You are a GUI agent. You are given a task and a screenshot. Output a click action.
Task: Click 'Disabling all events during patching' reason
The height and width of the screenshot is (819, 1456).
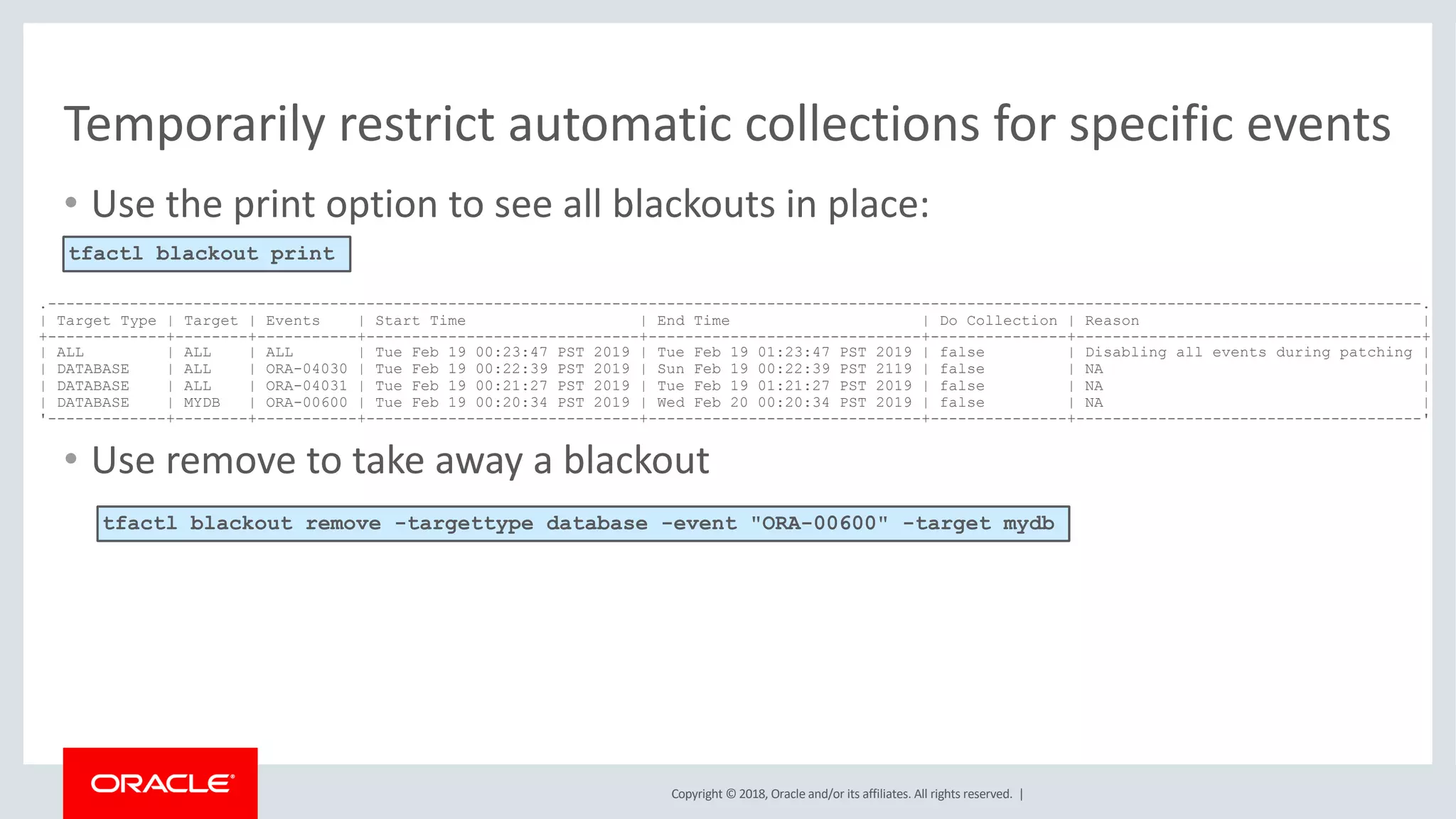click(1248, 353)
